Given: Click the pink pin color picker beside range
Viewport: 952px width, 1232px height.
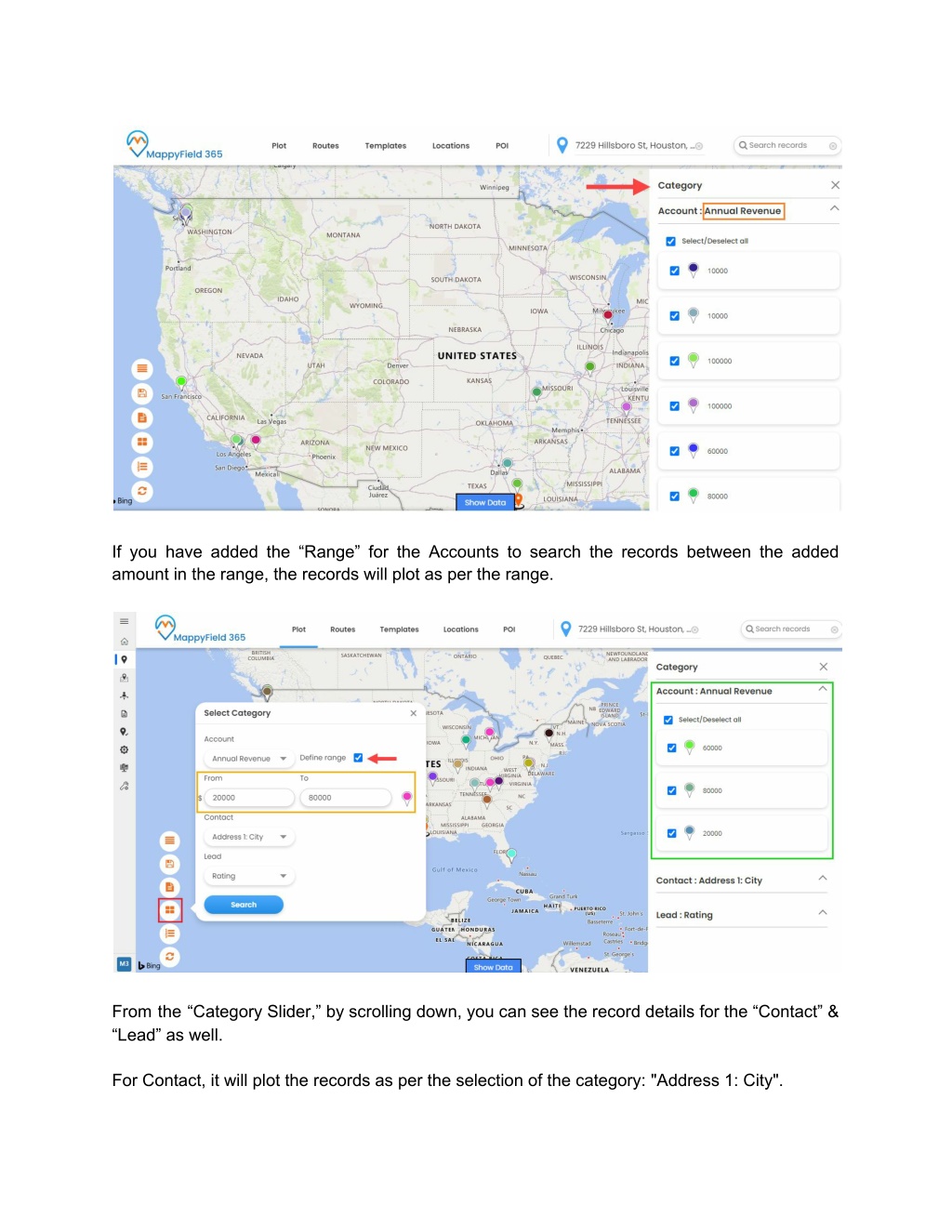Looking at the screenshot, I should coord(406,797).
